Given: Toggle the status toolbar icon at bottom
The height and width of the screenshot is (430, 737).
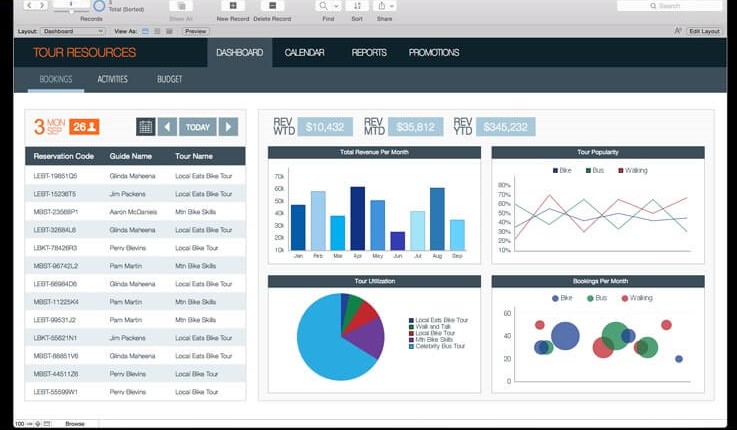Looking at the screenshot, I should 47,424.
